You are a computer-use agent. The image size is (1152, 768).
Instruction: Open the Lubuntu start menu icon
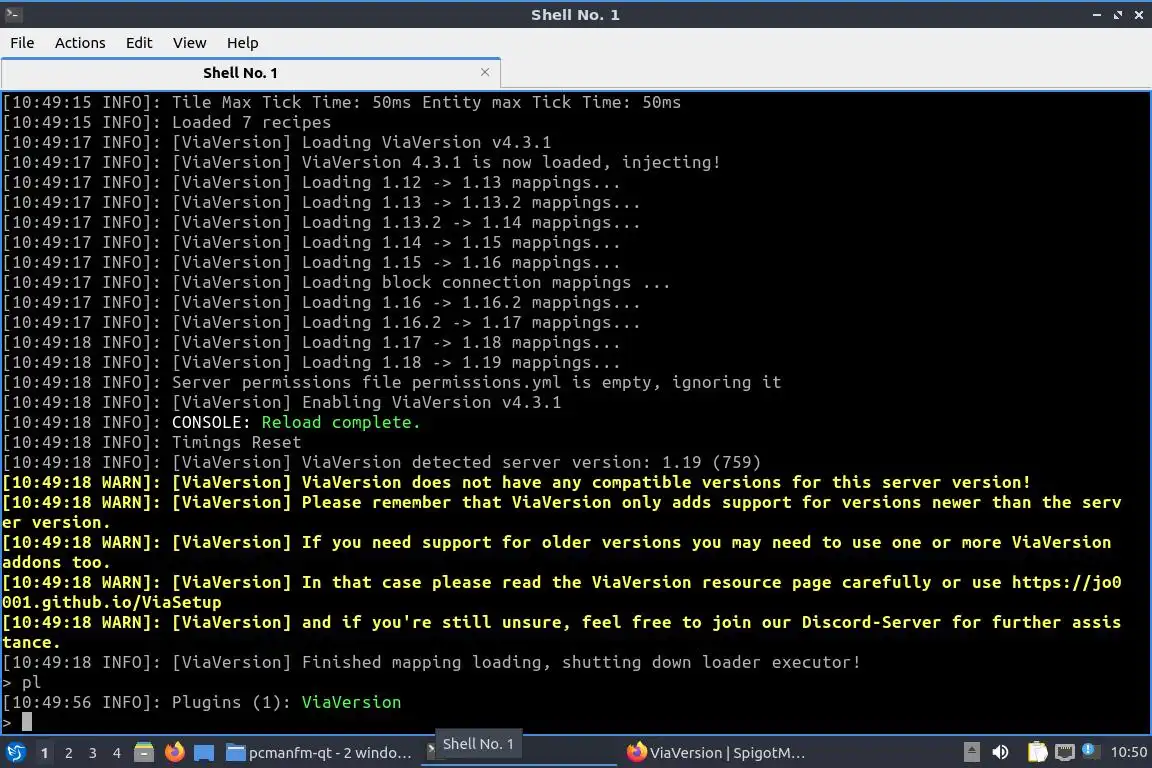(x=15, y=753)
